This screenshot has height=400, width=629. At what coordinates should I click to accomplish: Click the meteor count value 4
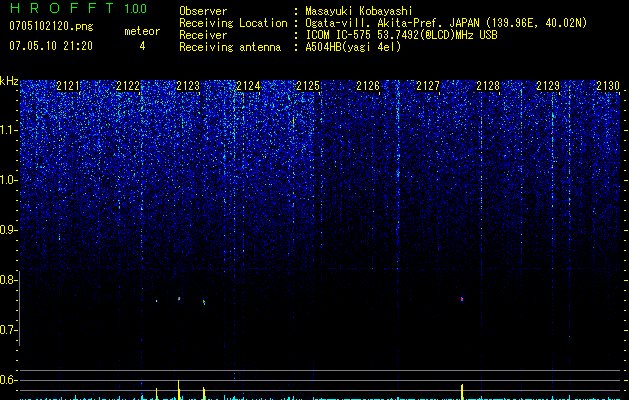tap(142, 46)
